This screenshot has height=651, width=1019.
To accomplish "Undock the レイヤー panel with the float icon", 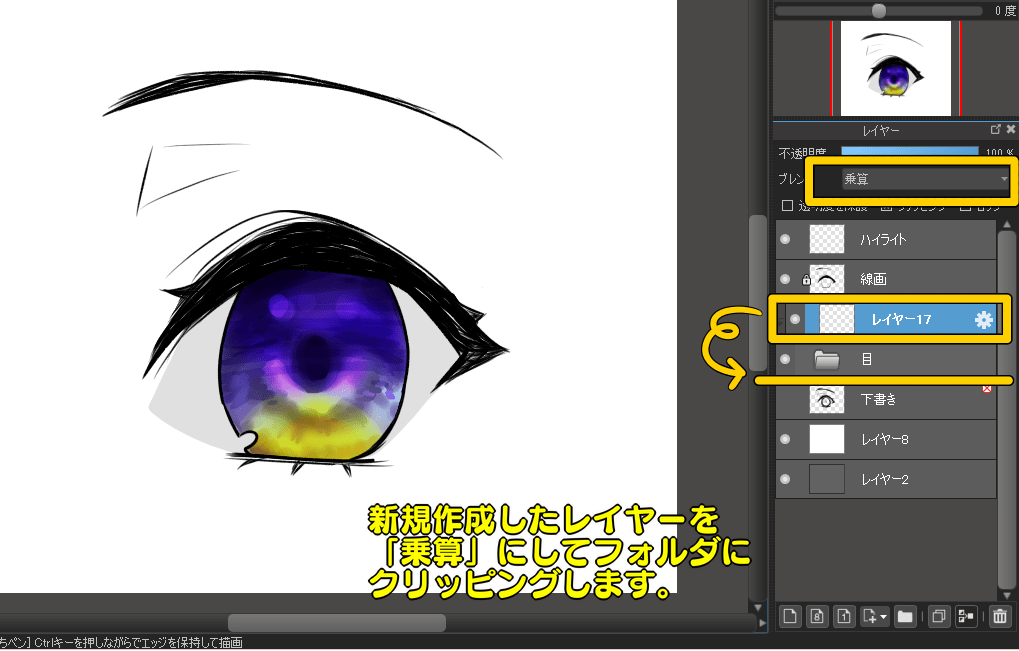I will pyautogui.click(x=995, y=130).
